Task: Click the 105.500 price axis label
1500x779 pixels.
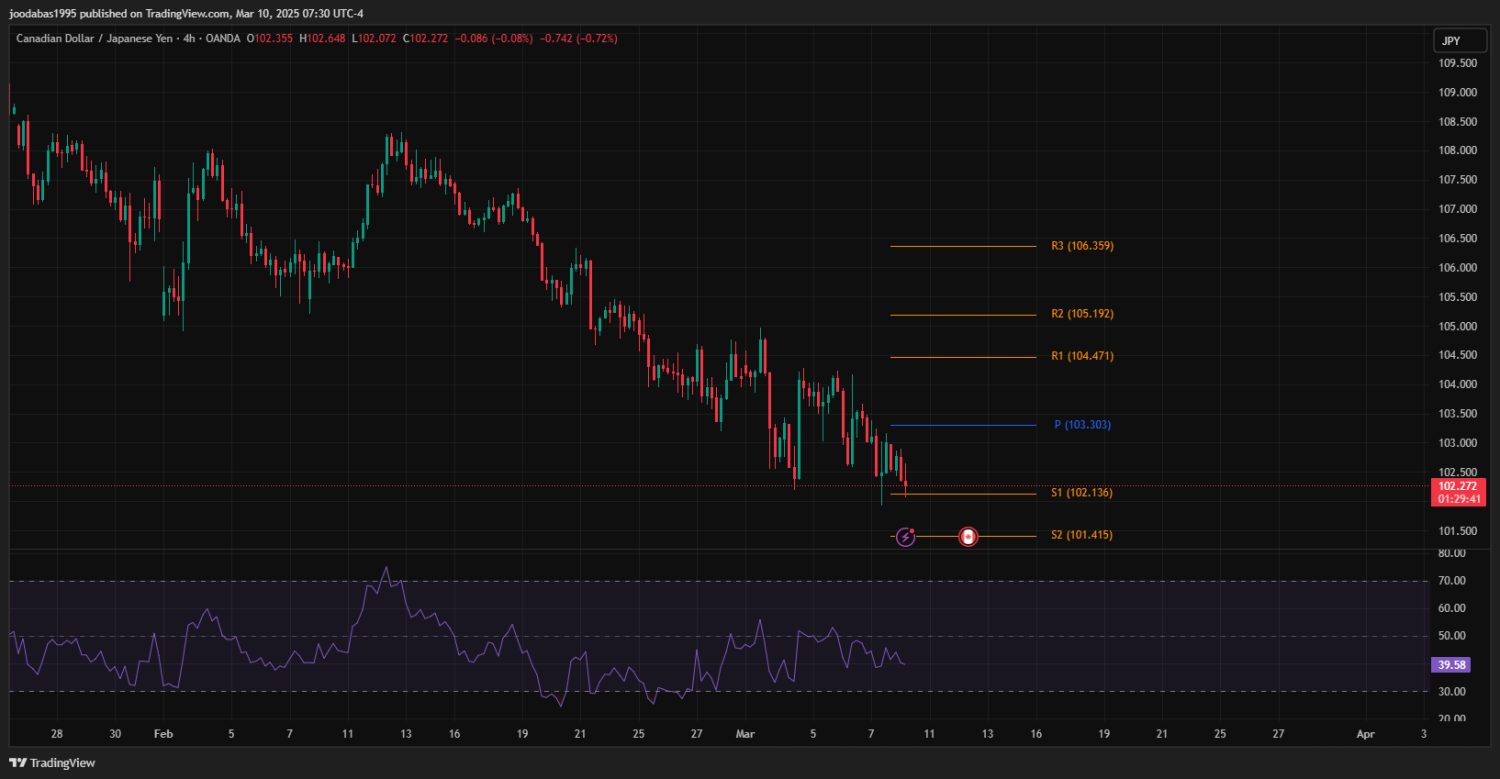Action: click(x=1457, y=297)
